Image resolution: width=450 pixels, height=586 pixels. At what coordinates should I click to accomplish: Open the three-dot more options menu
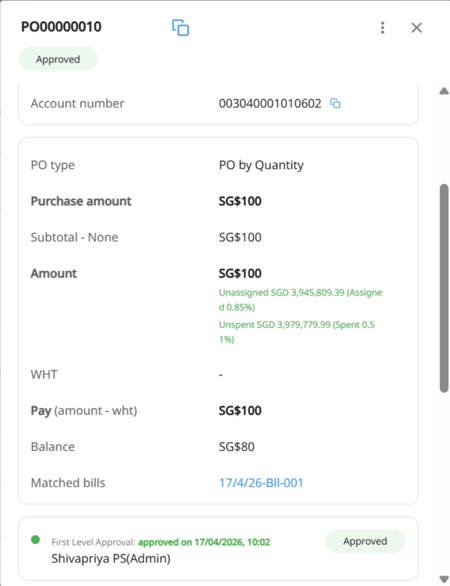point(382,28)
